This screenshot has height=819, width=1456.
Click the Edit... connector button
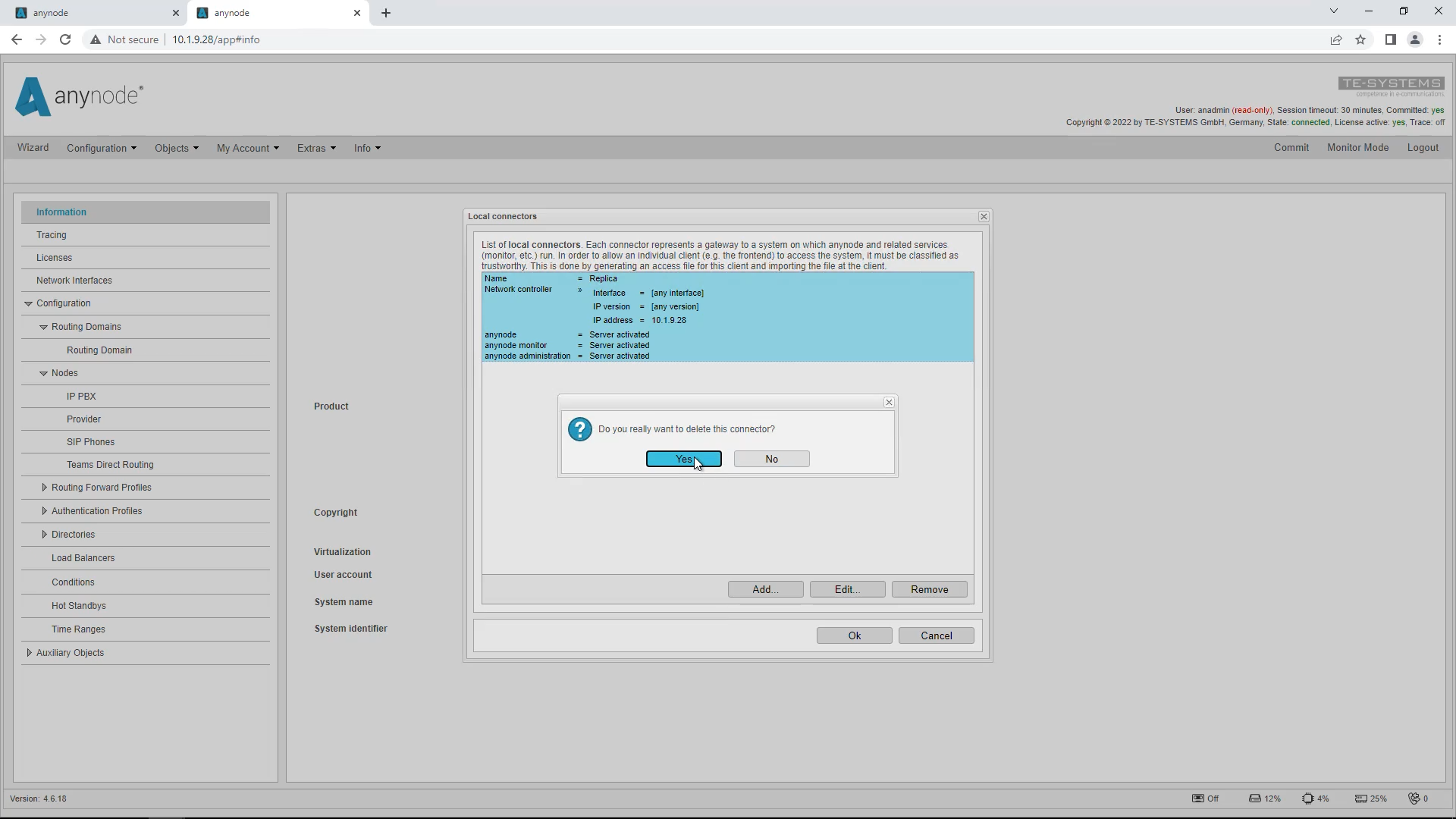[847, 589]
